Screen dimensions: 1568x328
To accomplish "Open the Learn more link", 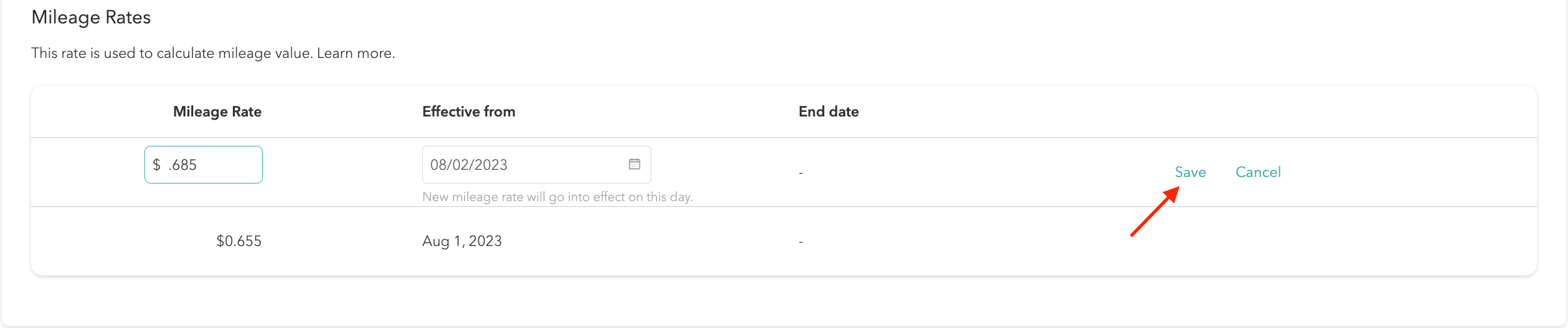I will pos(355,53).
